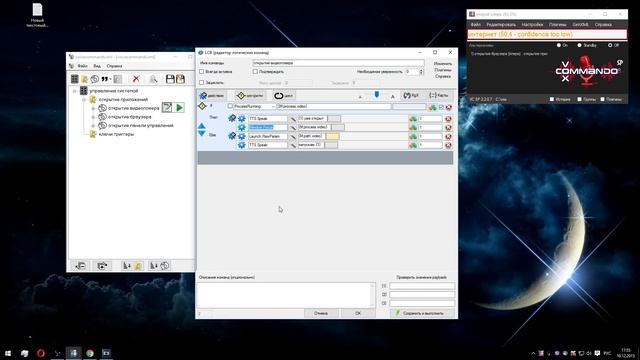Open the ProcessRunning condition dropdown
Viewport: 640px width, 360px height.
coord(273,107)
